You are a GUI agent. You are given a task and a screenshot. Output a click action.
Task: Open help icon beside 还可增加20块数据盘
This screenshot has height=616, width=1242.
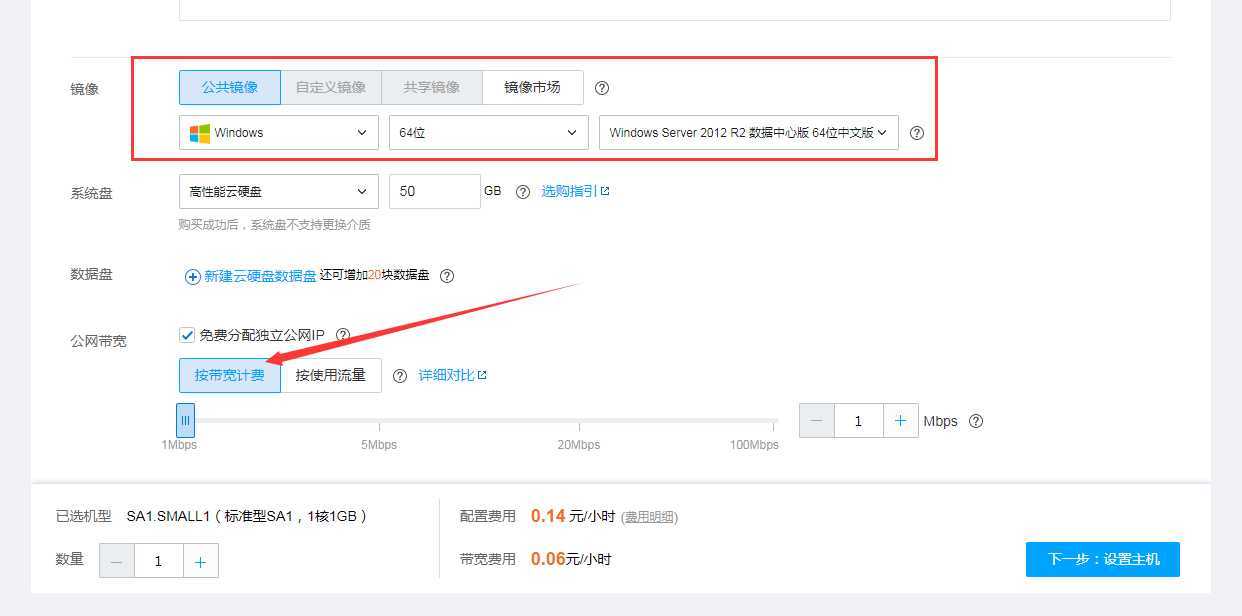point(447,276)
